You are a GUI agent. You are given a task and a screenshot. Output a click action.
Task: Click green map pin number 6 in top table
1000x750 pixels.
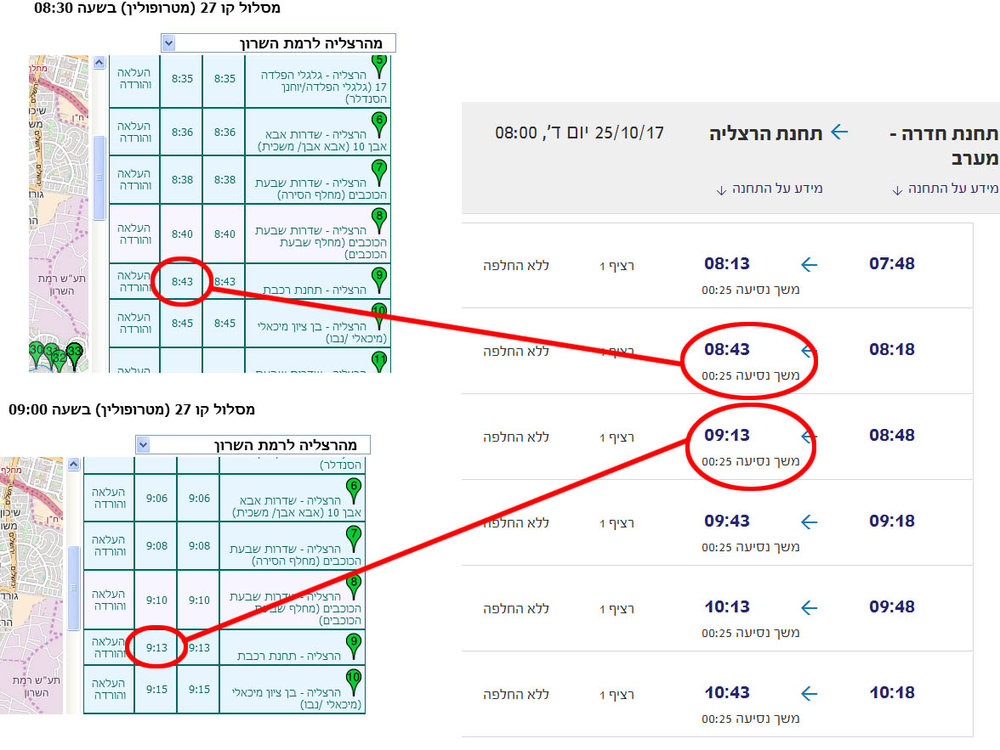point(379,124)
